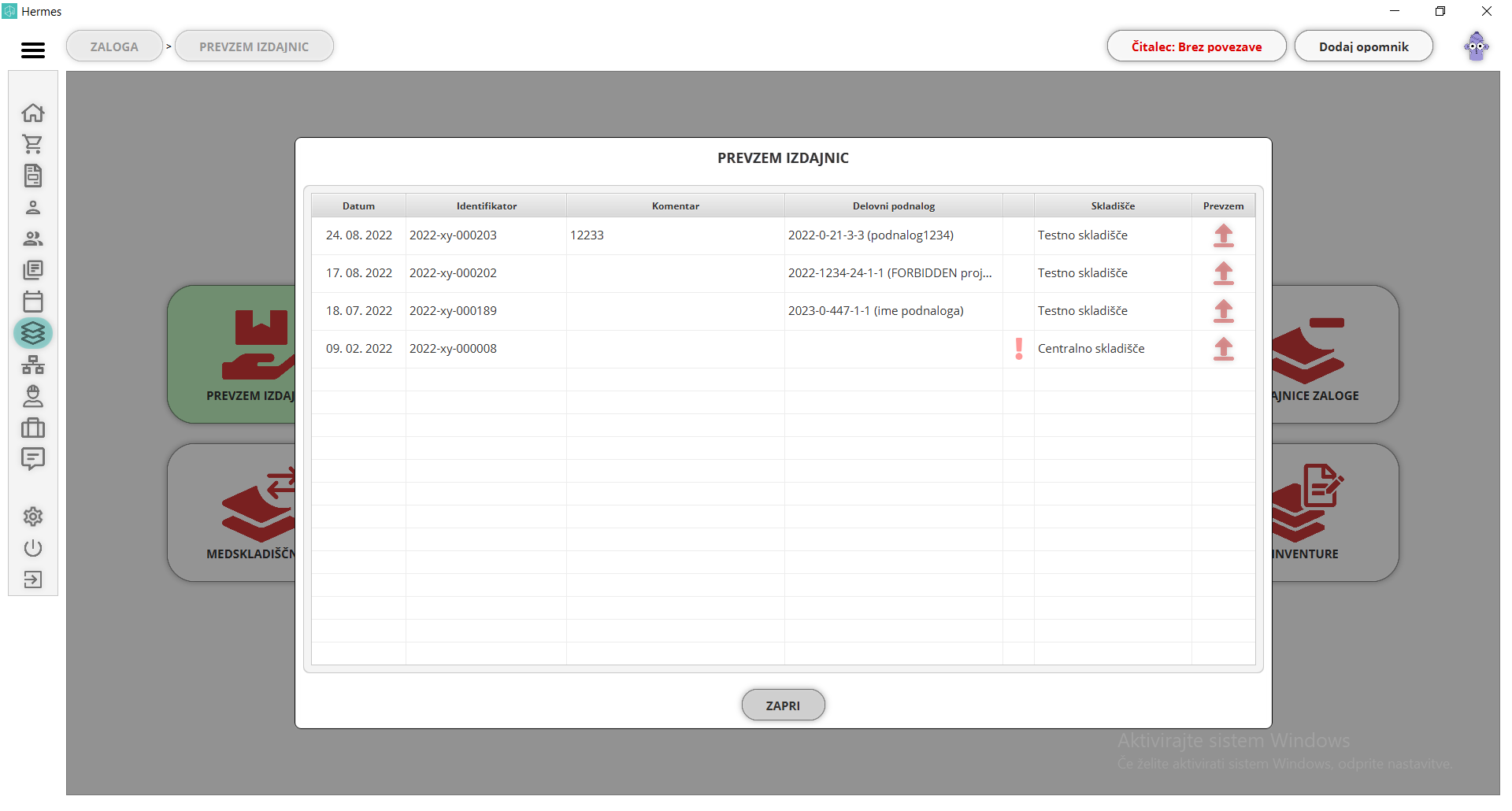Click INVENTURE tile behind dialog
The width and height of the screenshot is (1512, 811).
point(1336,513)
